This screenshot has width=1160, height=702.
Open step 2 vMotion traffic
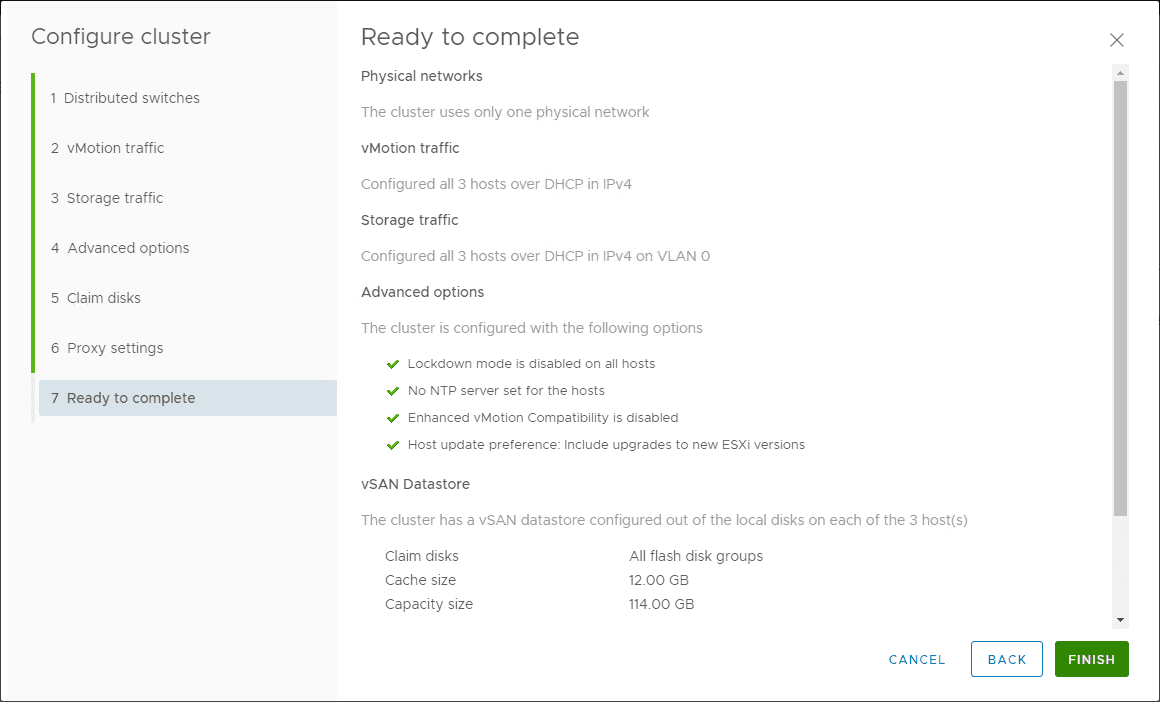click(115, 148)
